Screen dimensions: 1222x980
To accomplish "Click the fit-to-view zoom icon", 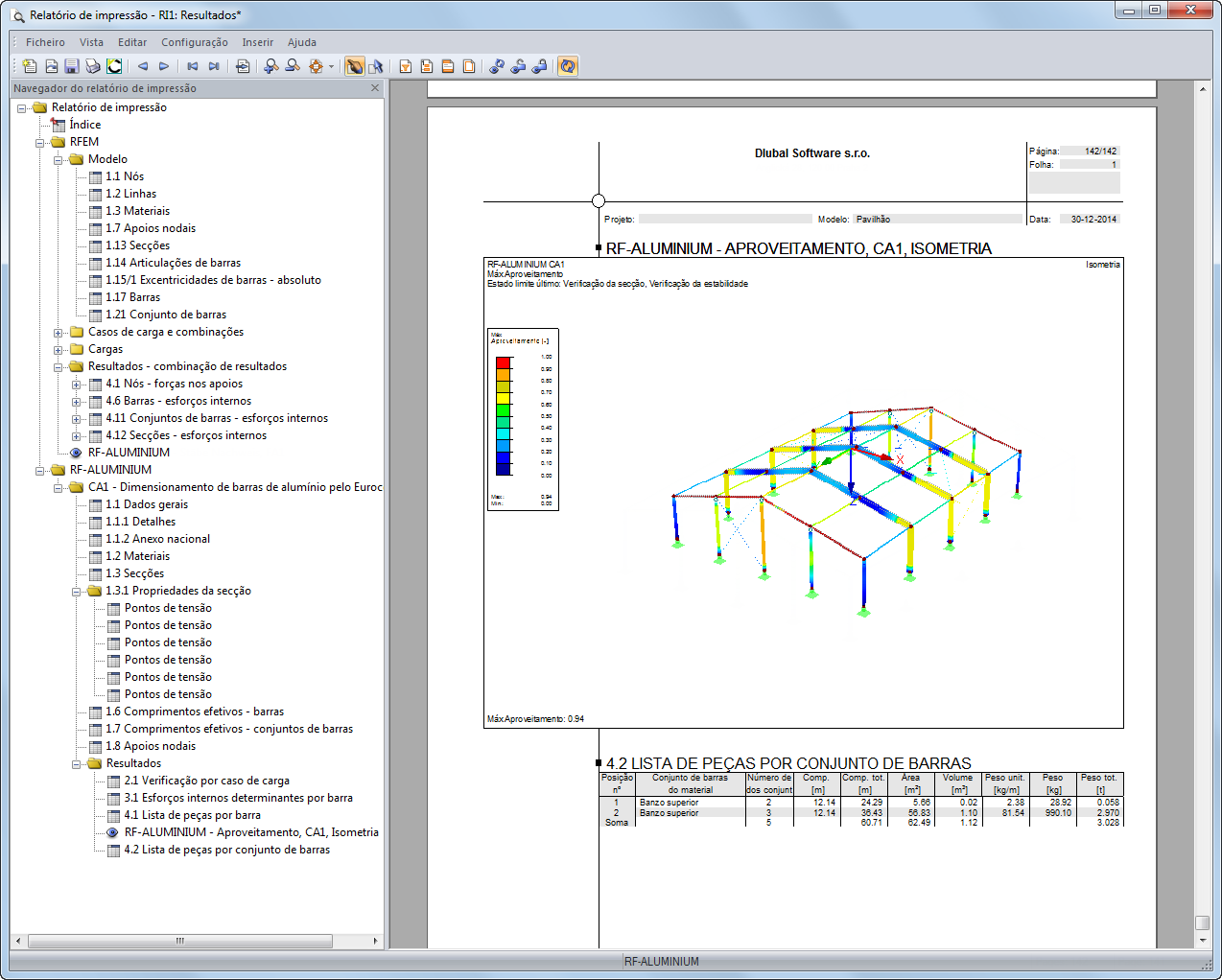I will click(316, 66).
